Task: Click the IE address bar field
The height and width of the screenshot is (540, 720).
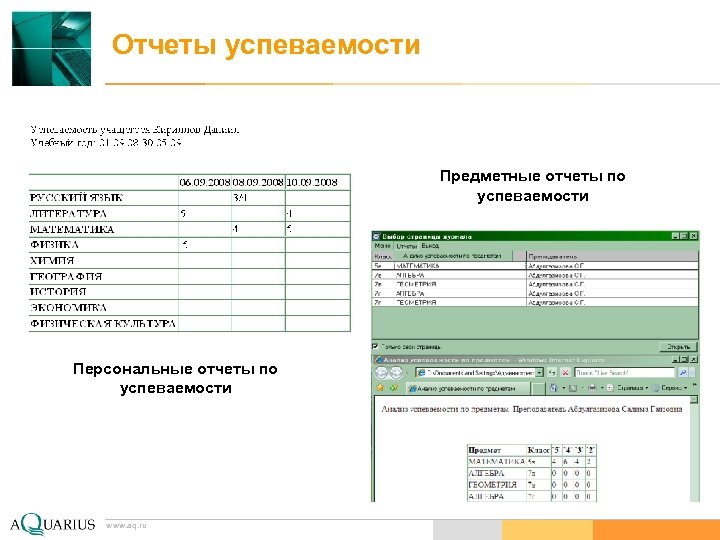Action: pos(476,373)
